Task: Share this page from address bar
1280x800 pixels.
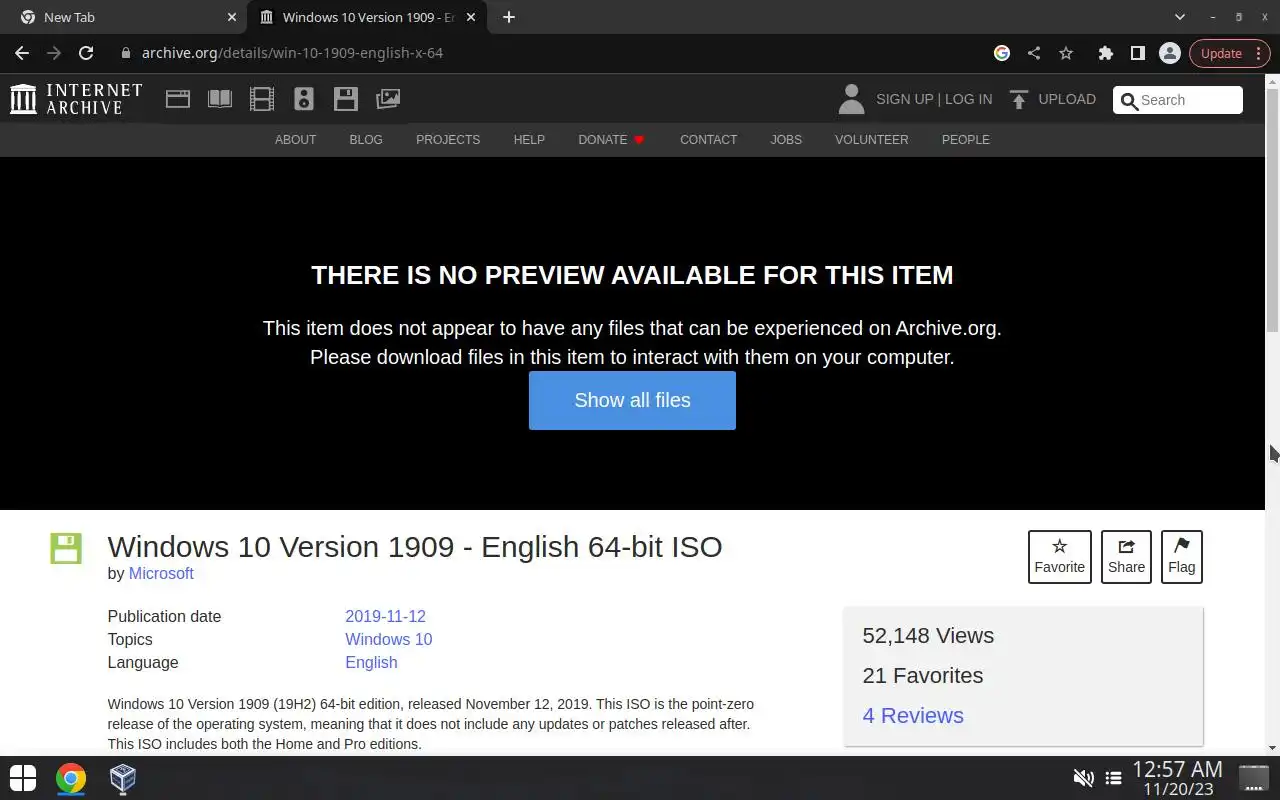Action: (x=1034, y=53)
